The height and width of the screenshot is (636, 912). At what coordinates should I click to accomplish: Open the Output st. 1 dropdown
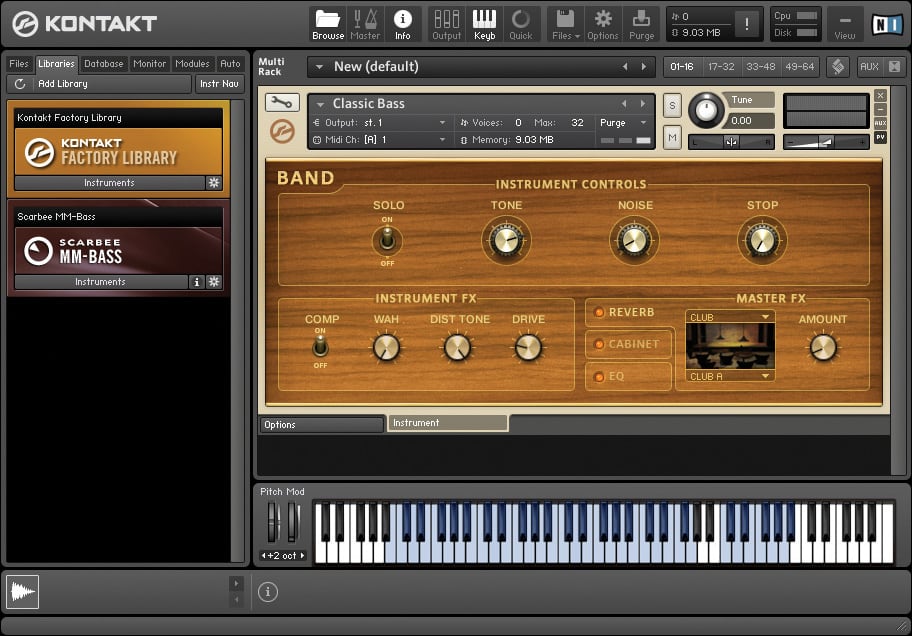point(442,123)
